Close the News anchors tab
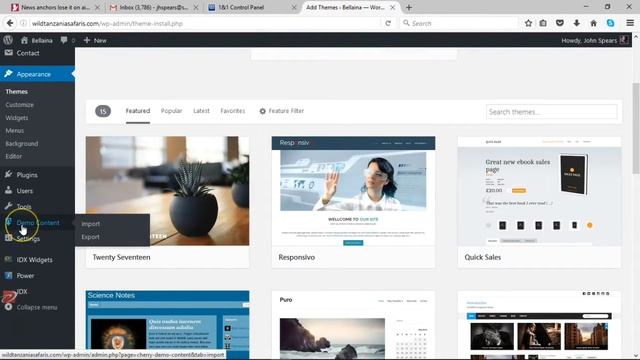 point(97,7)
